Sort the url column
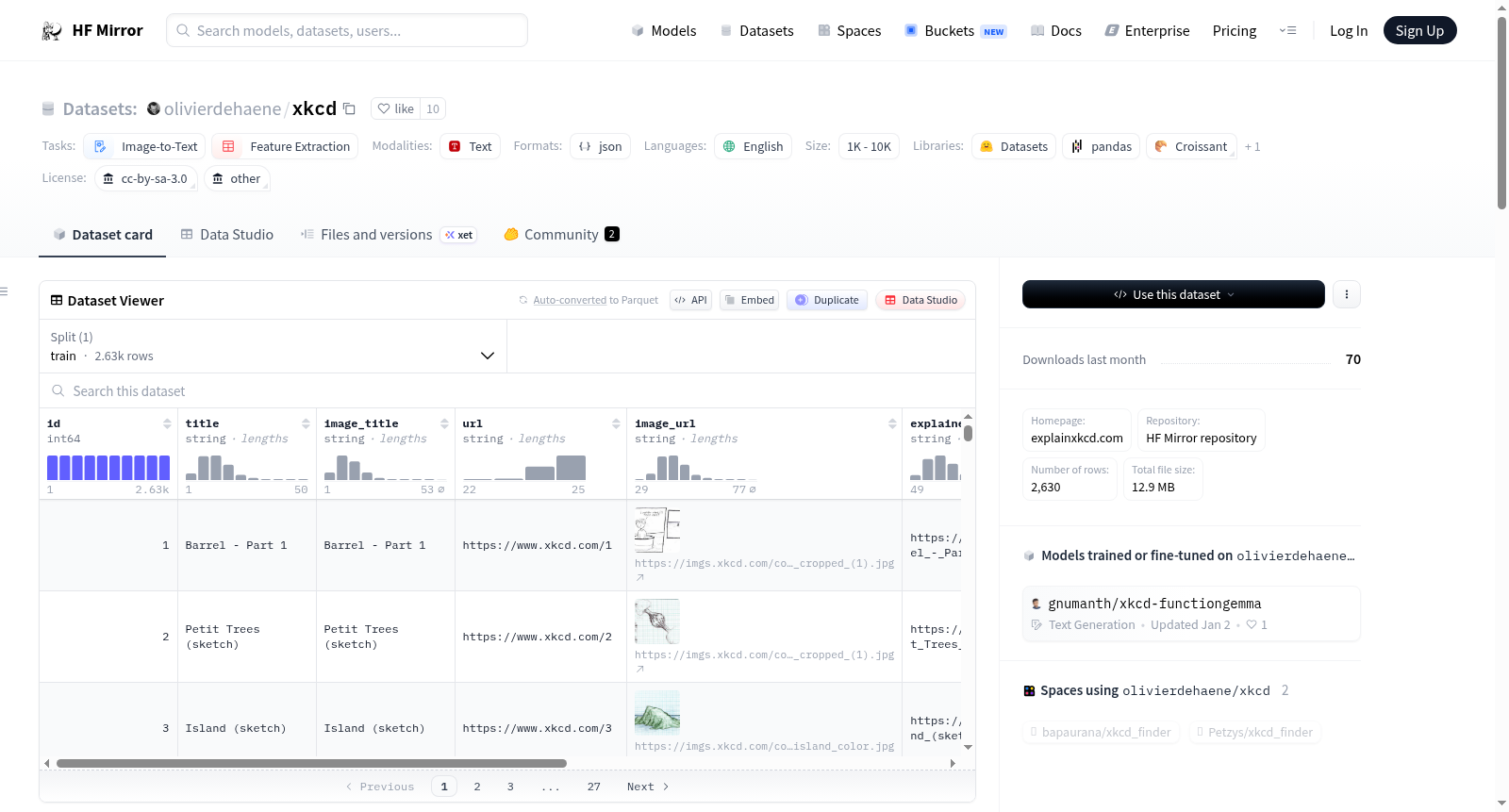Viewport: 1509px width, 812px height. 616,423
